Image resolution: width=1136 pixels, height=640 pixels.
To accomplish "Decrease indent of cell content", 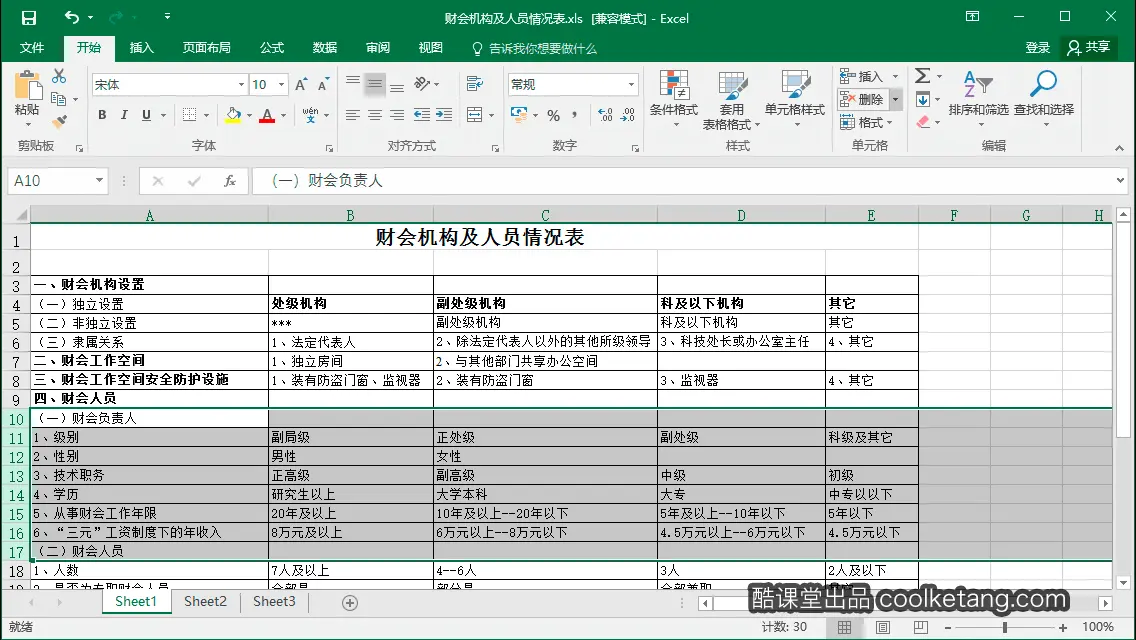I will 422,115.
